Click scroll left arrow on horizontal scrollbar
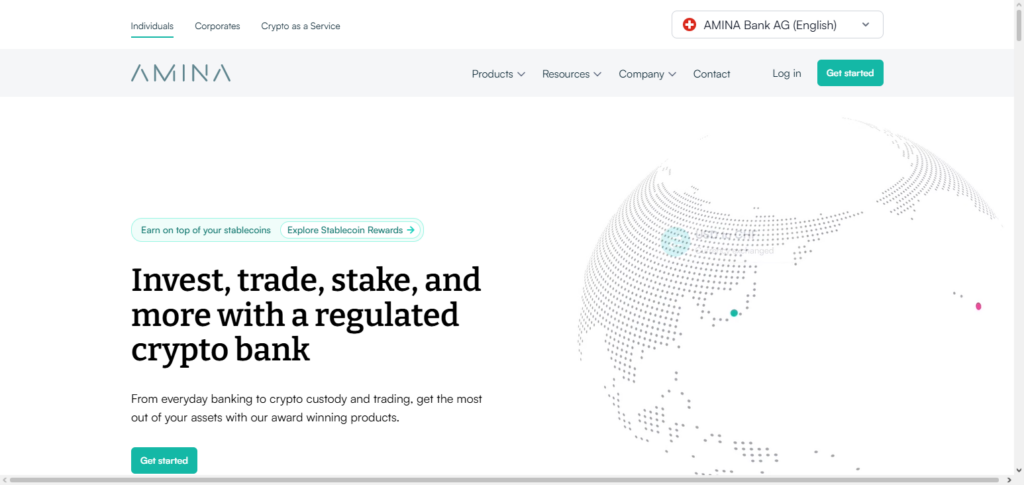 (4, 480)
